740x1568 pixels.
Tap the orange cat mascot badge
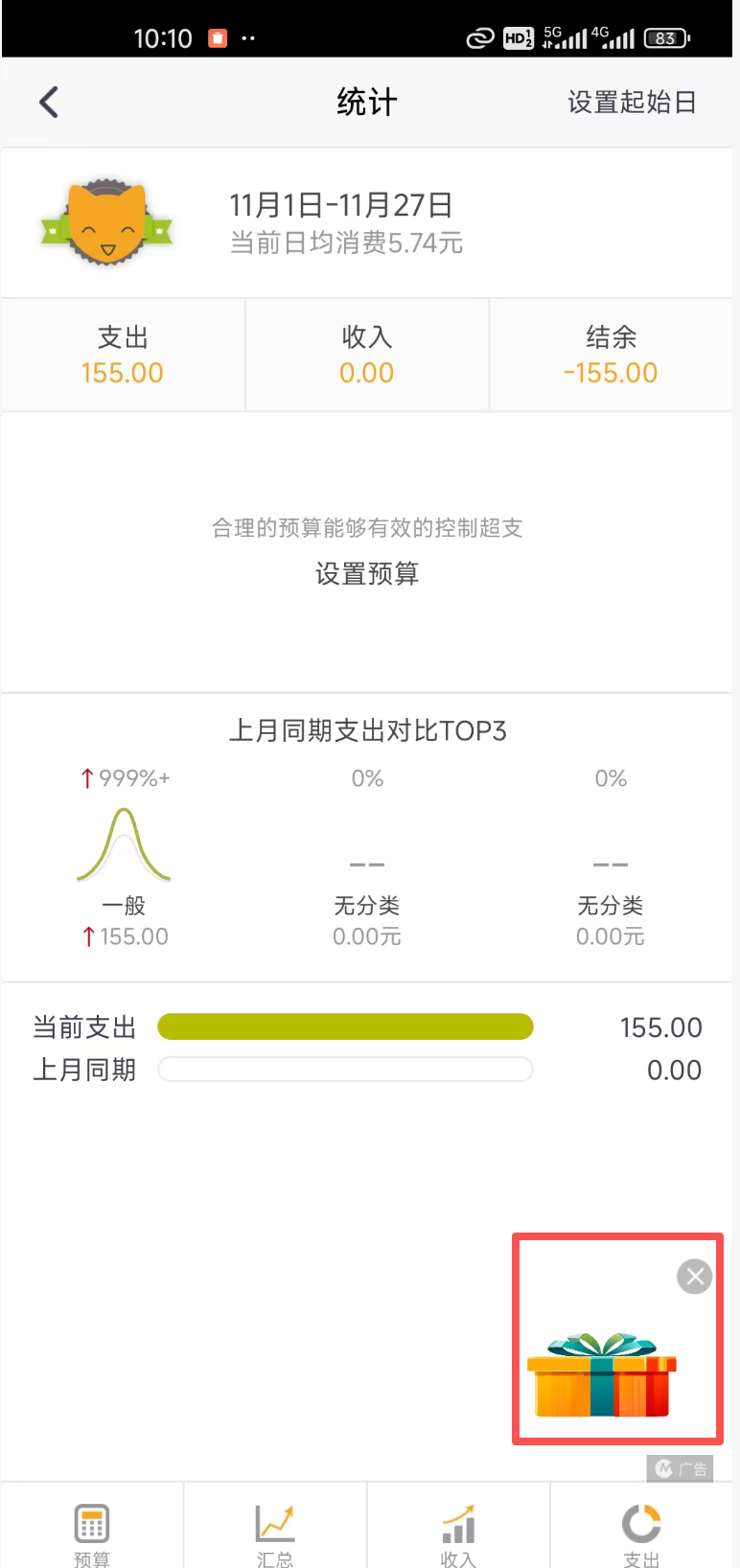coord(106,222)
